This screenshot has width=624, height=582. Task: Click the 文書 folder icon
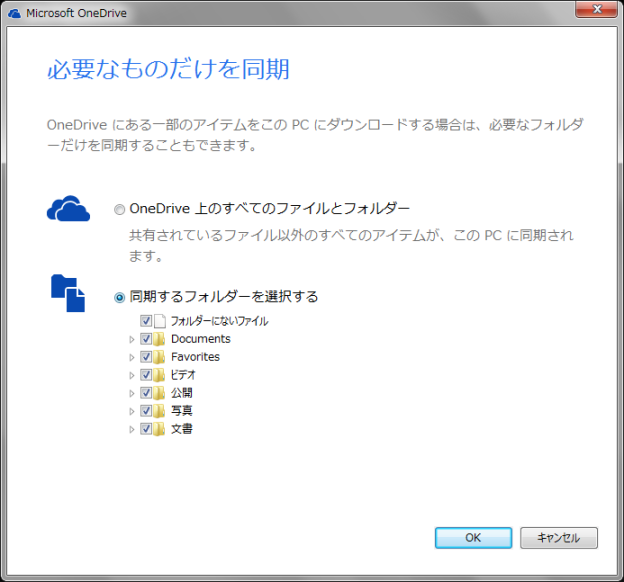[159, 429]
